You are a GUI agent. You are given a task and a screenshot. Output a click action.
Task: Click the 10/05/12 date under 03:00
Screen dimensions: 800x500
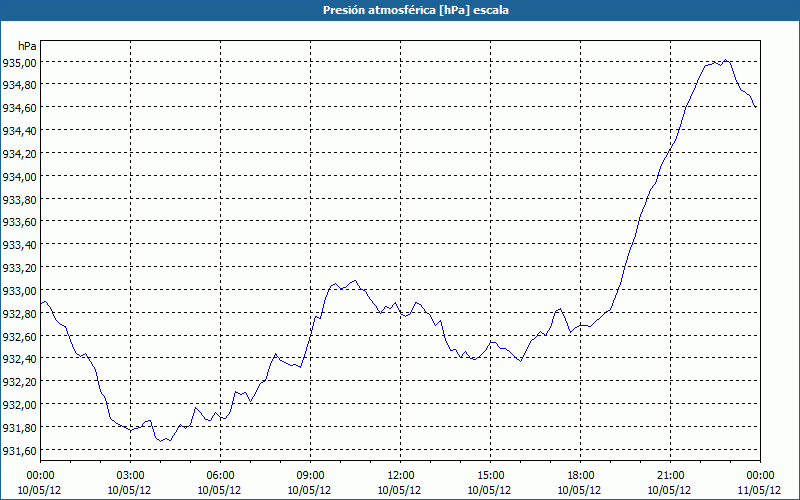(130, 490)
